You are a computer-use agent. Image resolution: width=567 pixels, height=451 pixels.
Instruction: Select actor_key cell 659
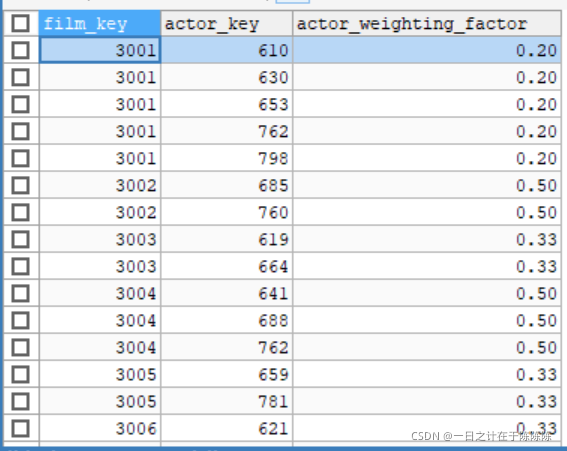227,374
